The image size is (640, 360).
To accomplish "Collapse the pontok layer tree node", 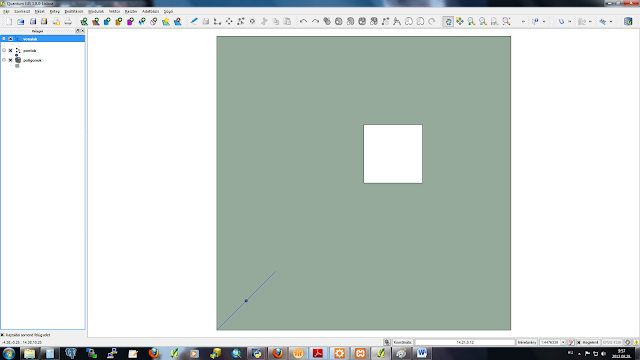I will [x=4, y=51].
